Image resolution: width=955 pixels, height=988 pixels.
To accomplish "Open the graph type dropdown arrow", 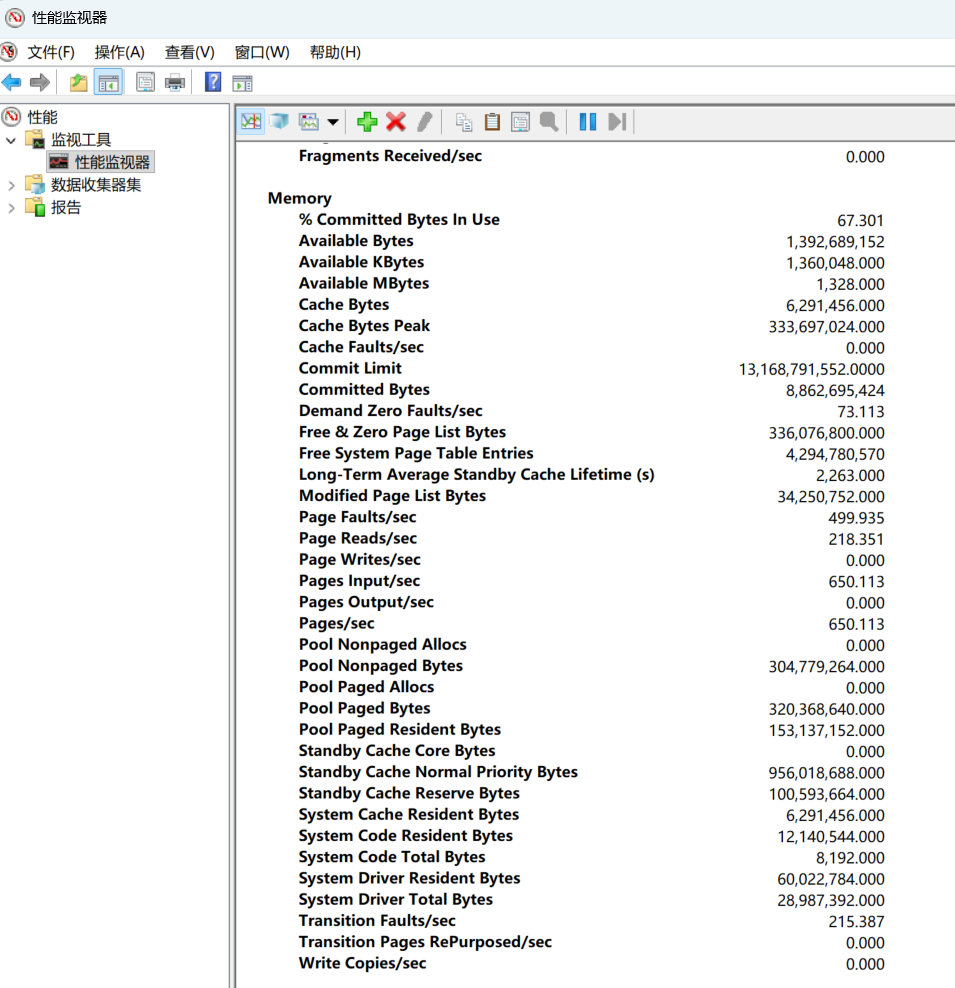I will pyautogui.click(x=333, y=122).
